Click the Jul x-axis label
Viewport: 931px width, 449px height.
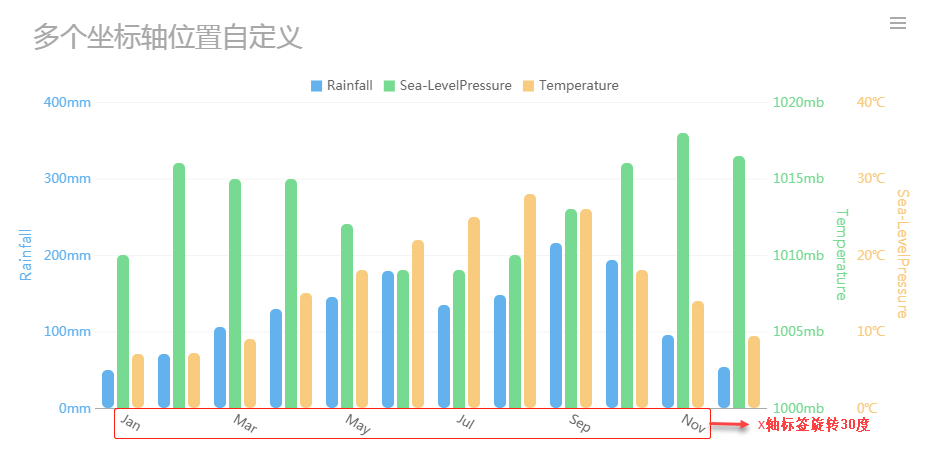click(x=465, y=422)
